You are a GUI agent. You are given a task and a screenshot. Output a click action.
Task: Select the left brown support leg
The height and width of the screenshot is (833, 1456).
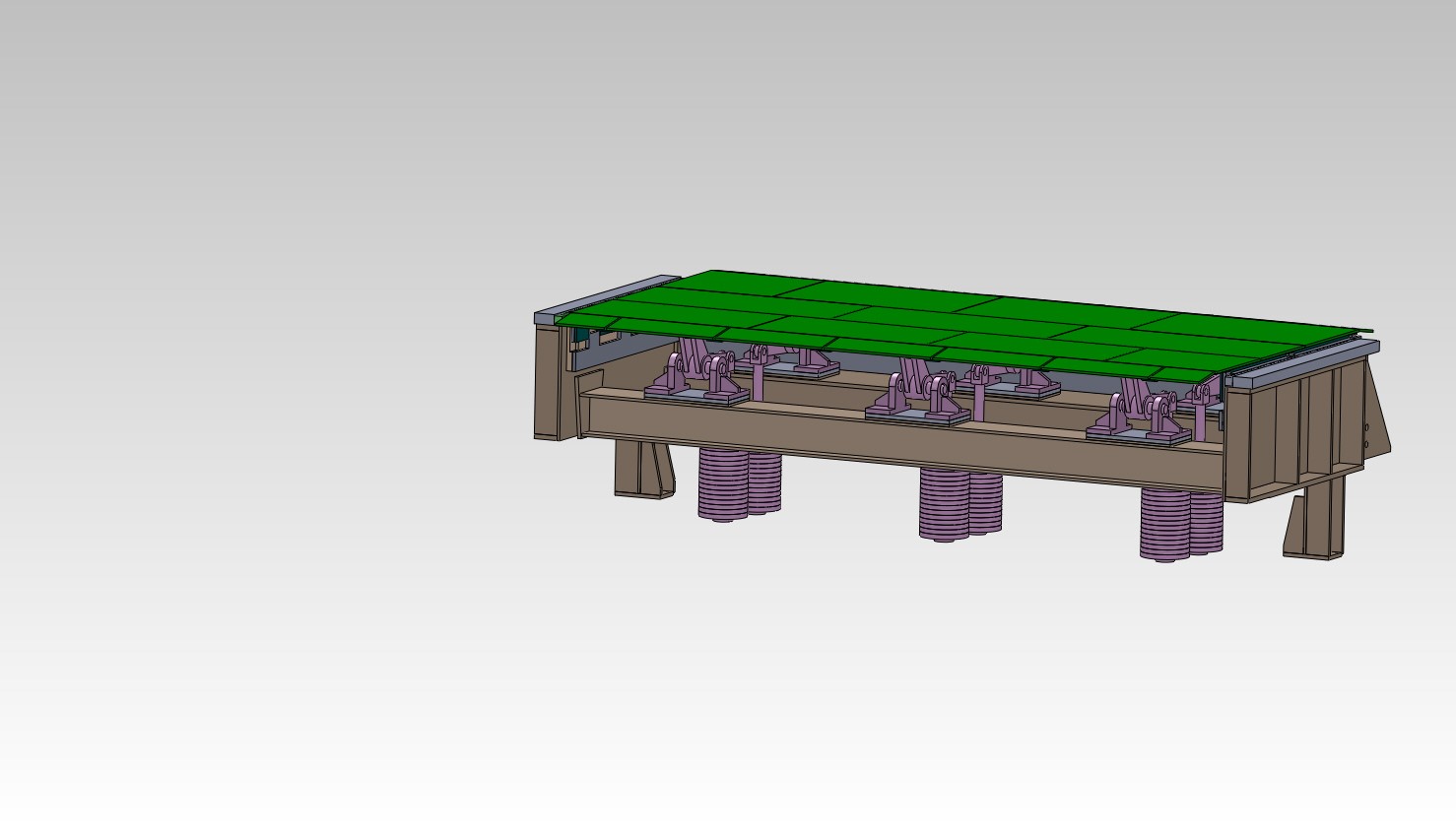[642, 469]
